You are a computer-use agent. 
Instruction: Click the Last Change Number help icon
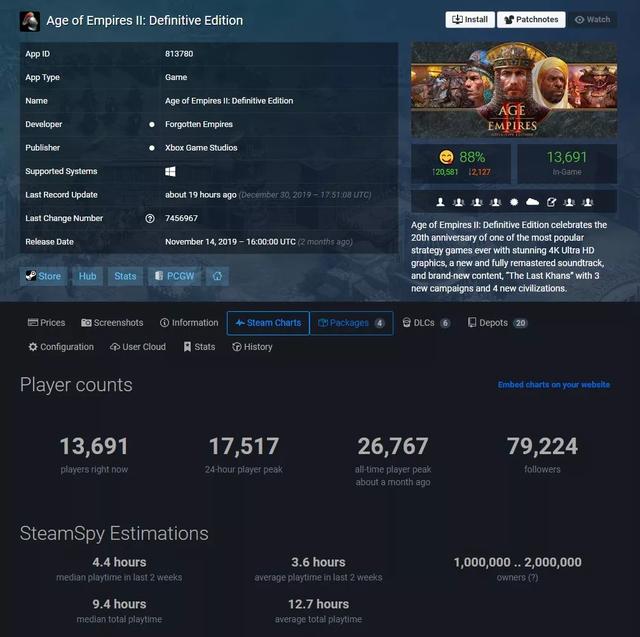[x=150, y=218]
